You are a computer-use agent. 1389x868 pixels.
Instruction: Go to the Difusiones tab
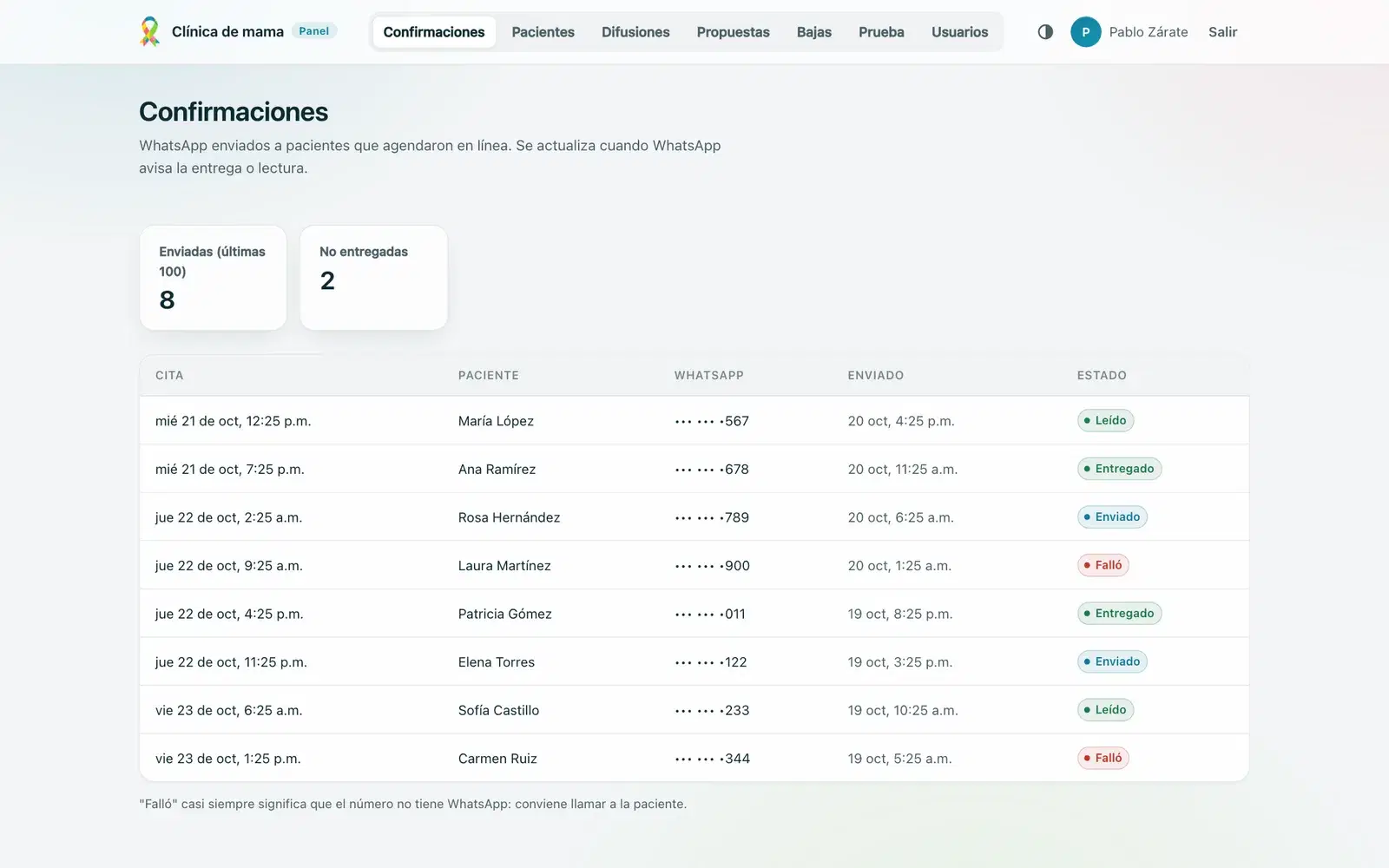click(635, 32)
